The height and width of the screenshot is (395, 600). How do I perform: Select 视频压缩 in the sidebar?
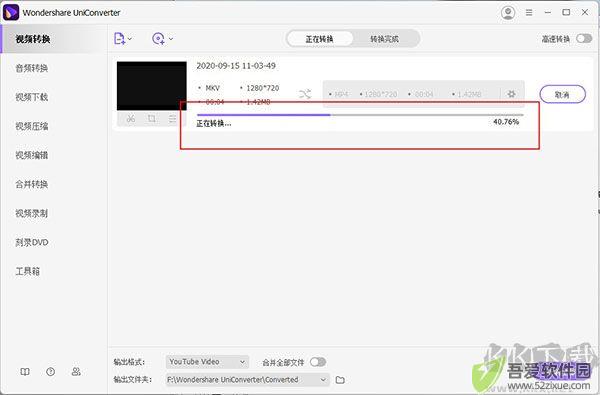(x=32, y=126)
